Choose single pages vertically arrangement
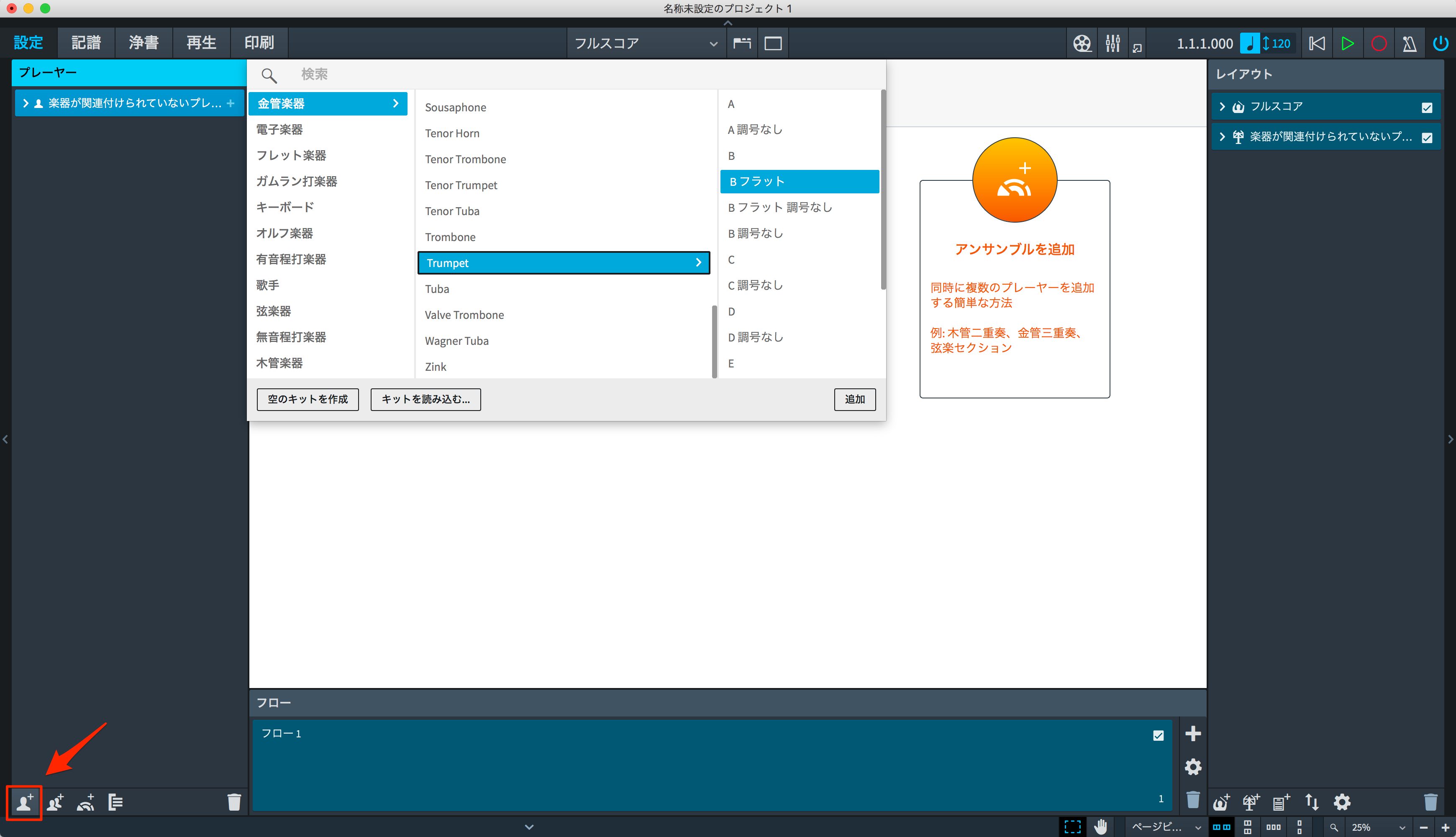 pyautogui.click(x=1300, y=827)
